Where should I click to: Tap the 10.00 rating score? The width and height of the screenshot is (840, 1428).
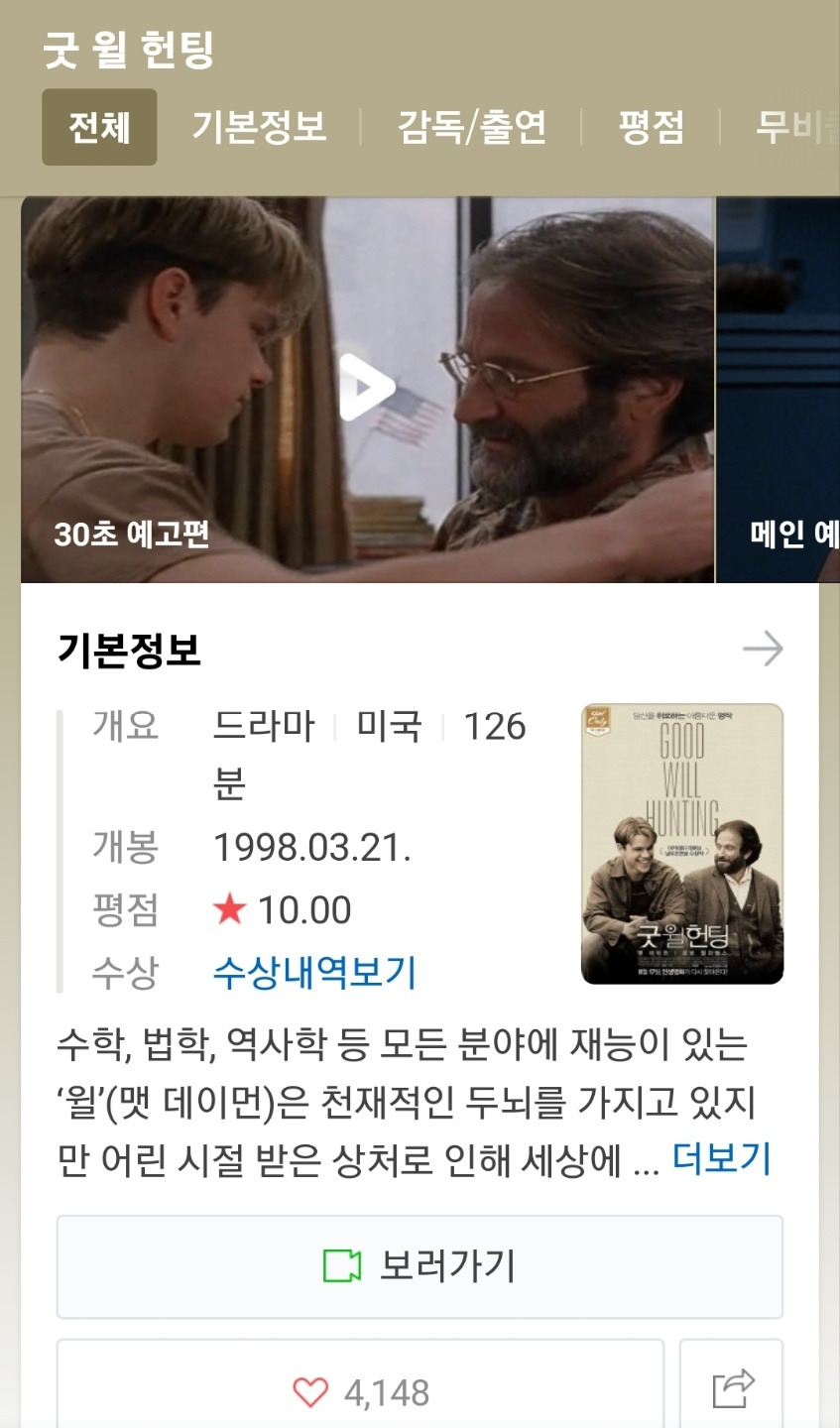coord(304,909)
